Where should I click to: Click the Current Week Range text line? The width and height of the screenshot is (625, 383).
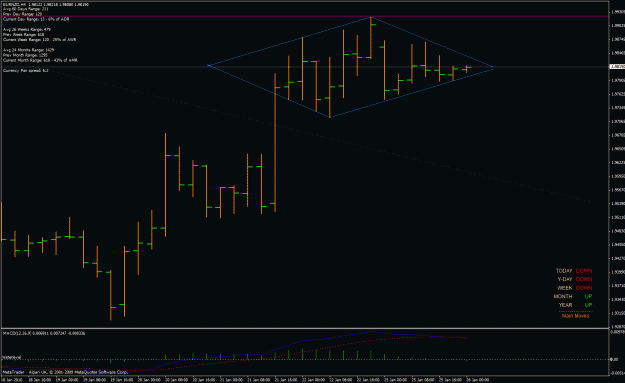(x=39, y=40)
